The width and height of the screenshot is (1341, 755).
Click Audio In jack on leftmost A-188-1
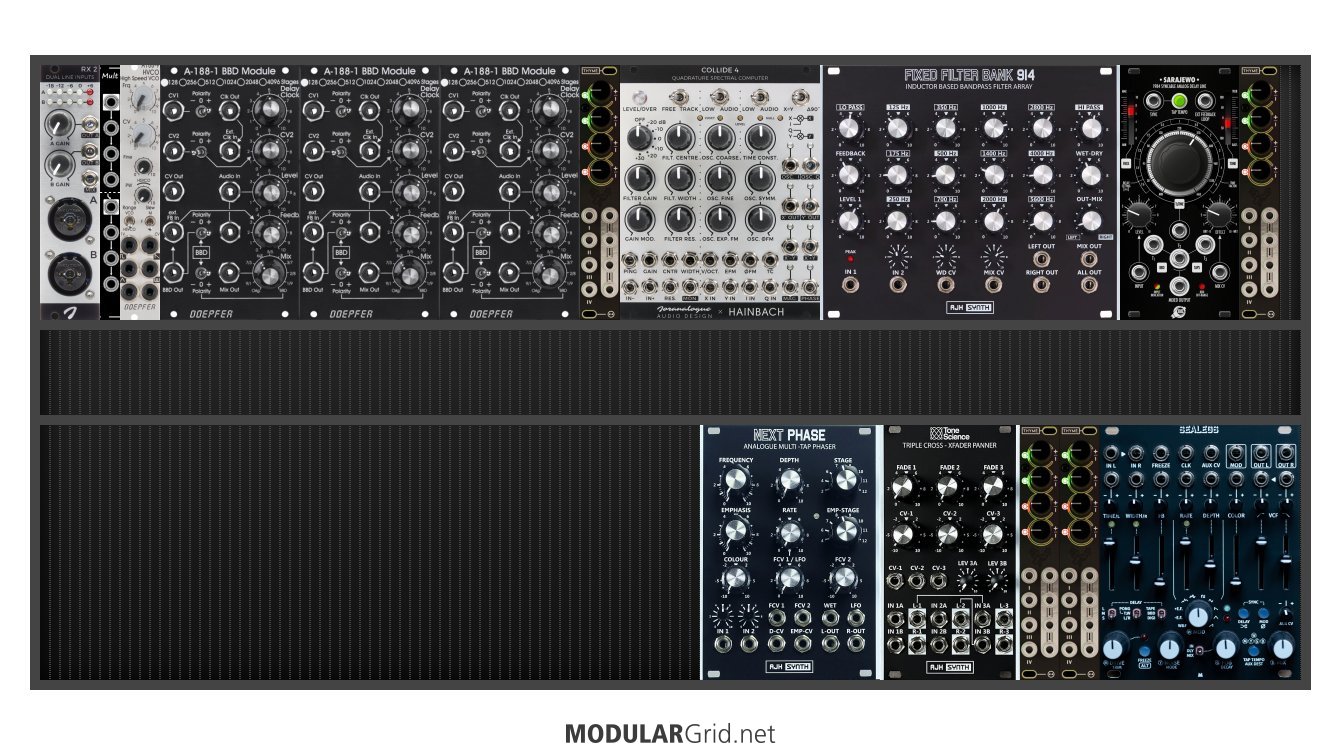point(230,192)
